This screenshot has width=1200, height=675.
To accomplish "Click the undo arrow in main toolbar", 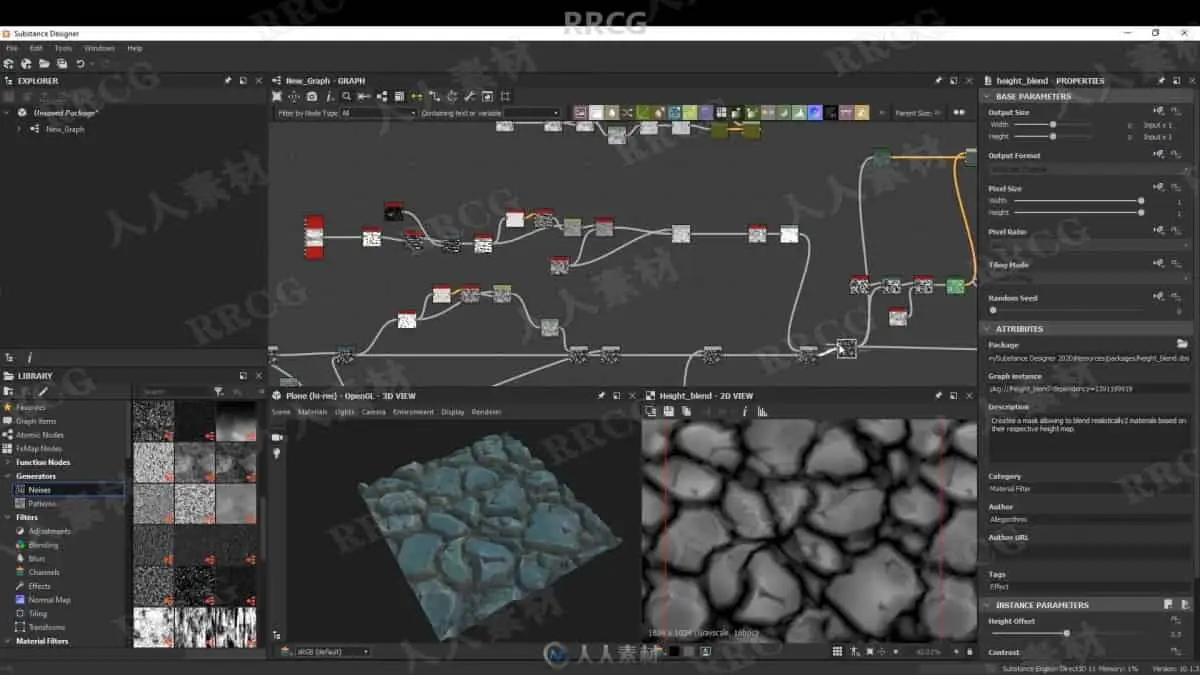I will click(x=80, y=64).
